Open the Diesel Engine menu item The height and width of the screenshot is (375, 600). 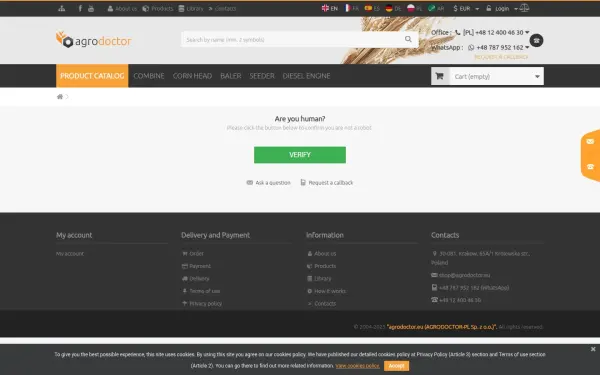point(307,76)
